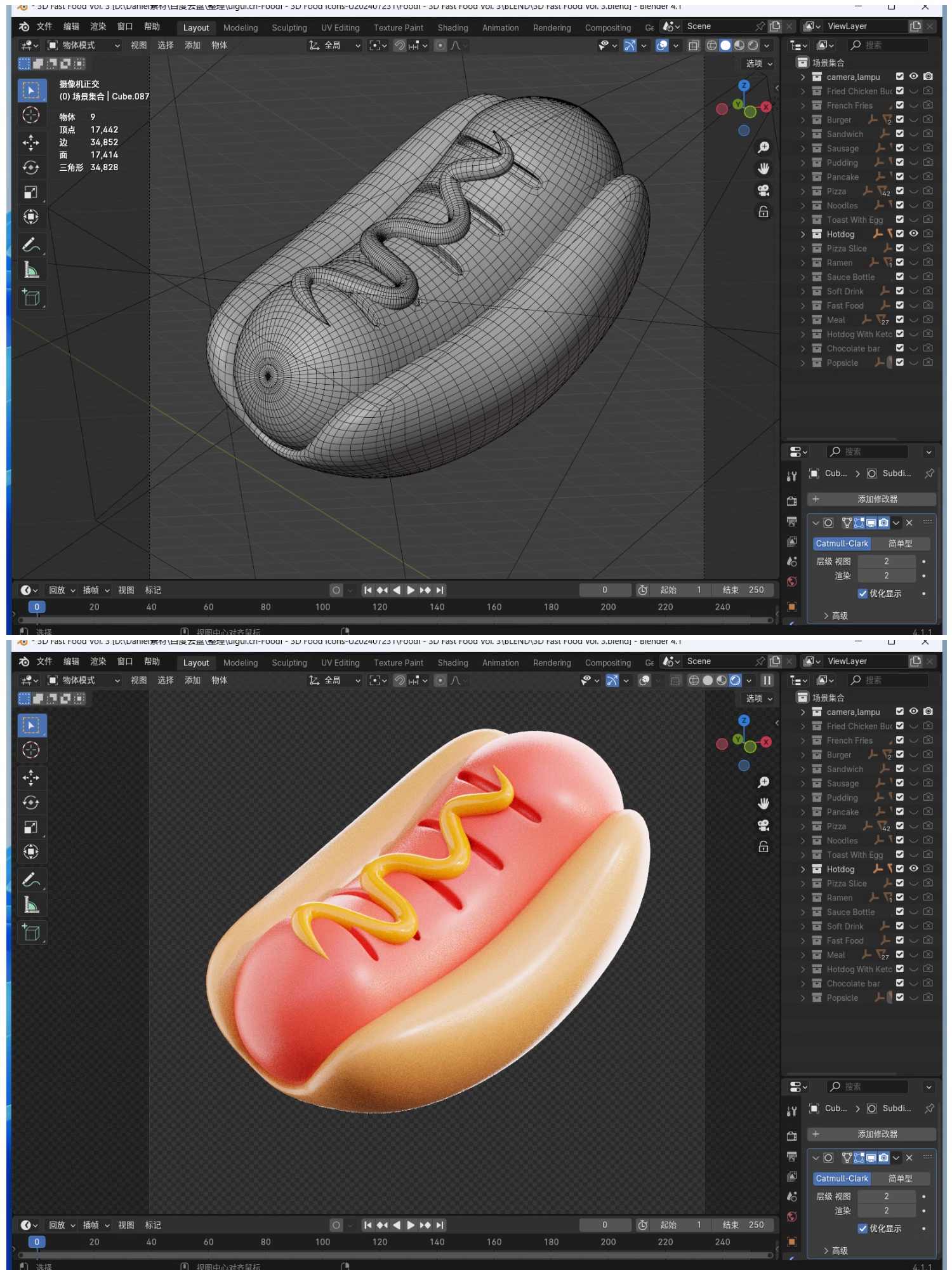Switch to solid shading in top window
Screen dimensions: 952x1270
(725, 45)
